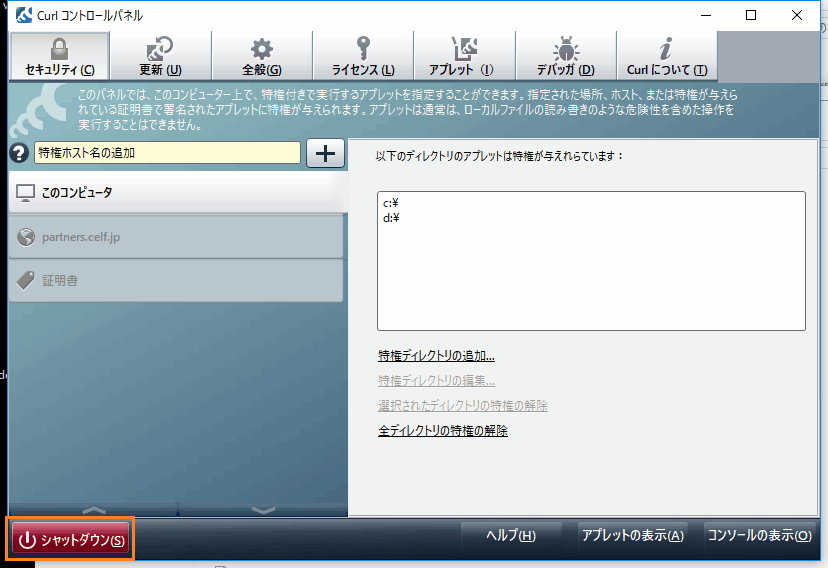The image size is (828, 568).
Task: Click 選択されたディレクトリの特権の解除 link
Action: [463, 405]
